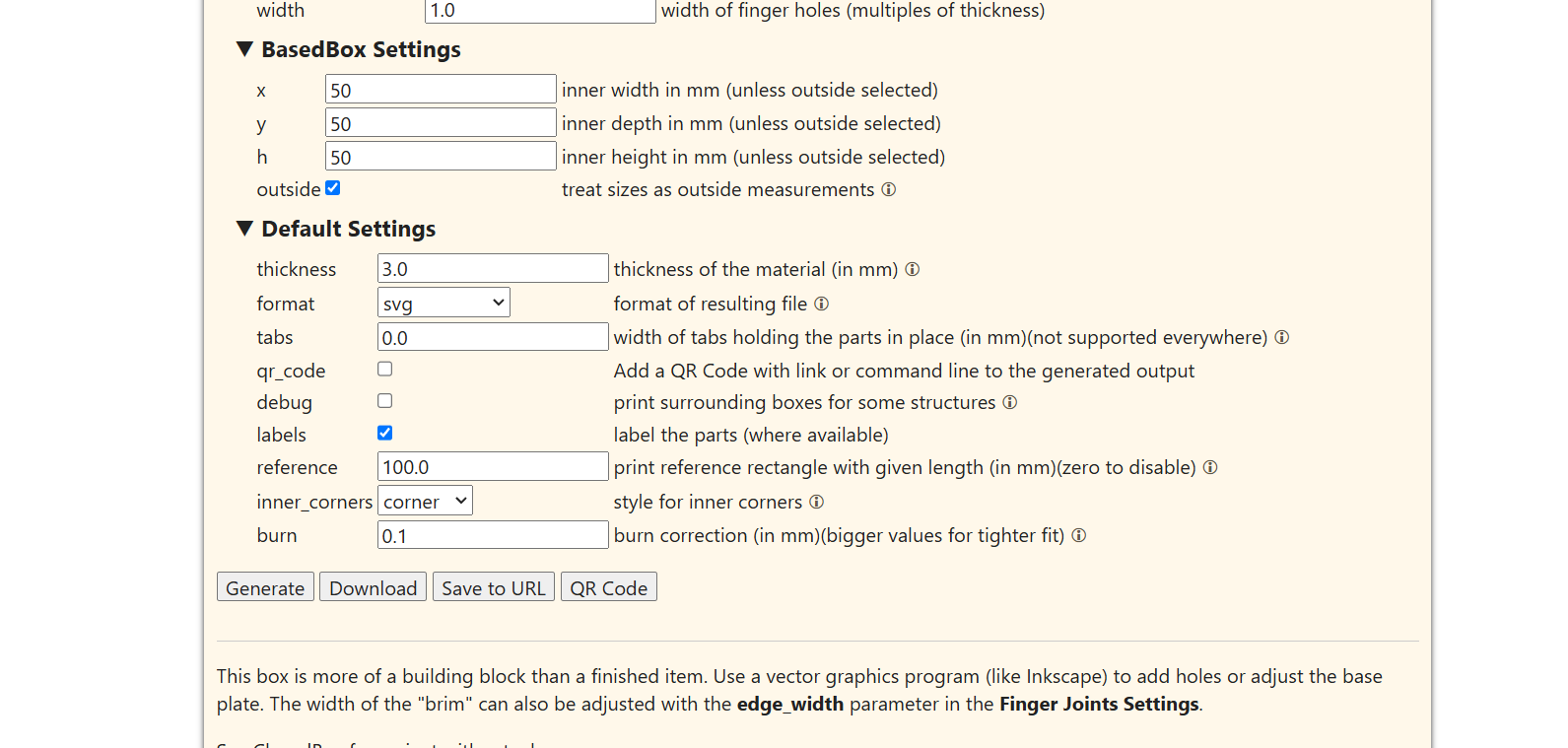1568x748 pixels.
Task: Click the Generate button
Action: [265, 587]
